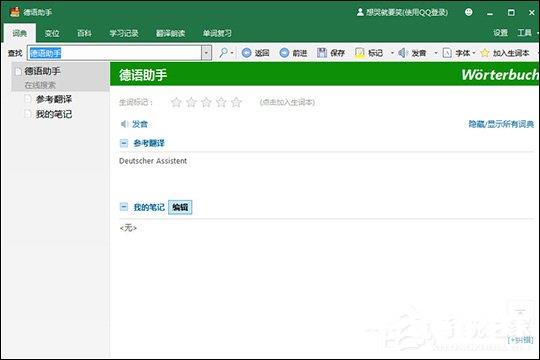Open the search box history dropdown arrow
Viewport: 540px width, 360px height.
pyautogui.click(x=206, y=53)
